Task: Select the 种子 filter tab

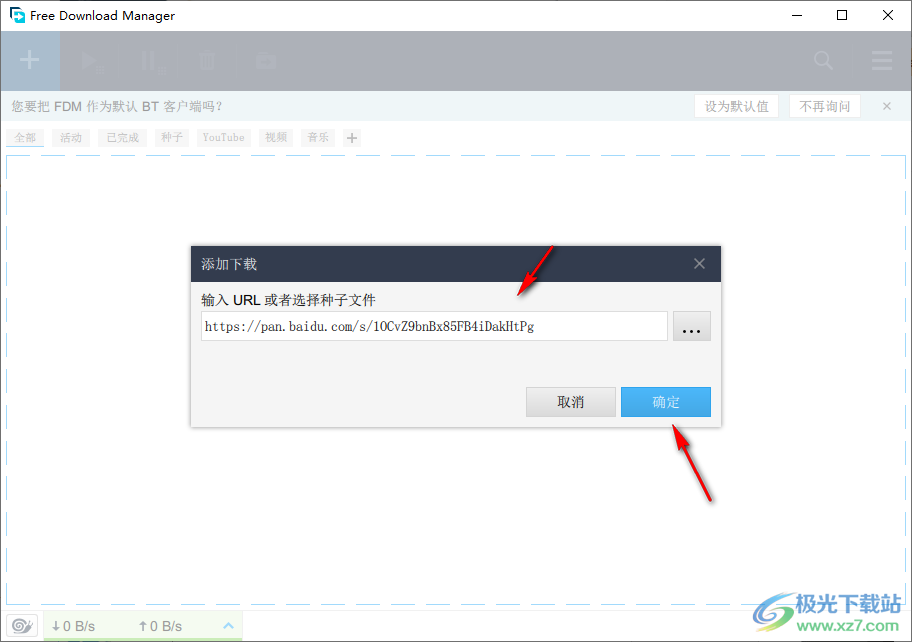Action: 172,138
